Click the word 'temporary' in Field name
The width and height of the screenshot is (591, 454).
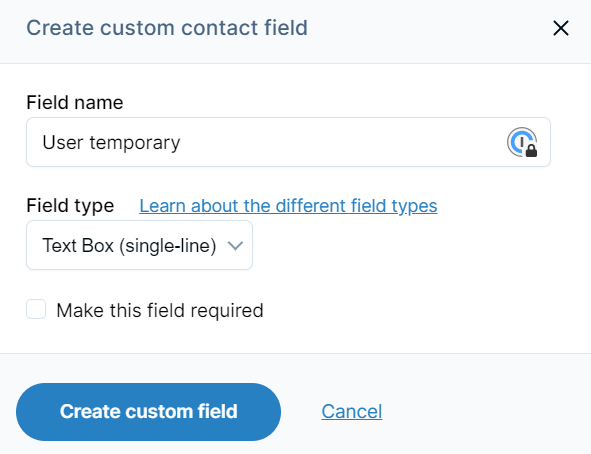[x=135, y=144]
